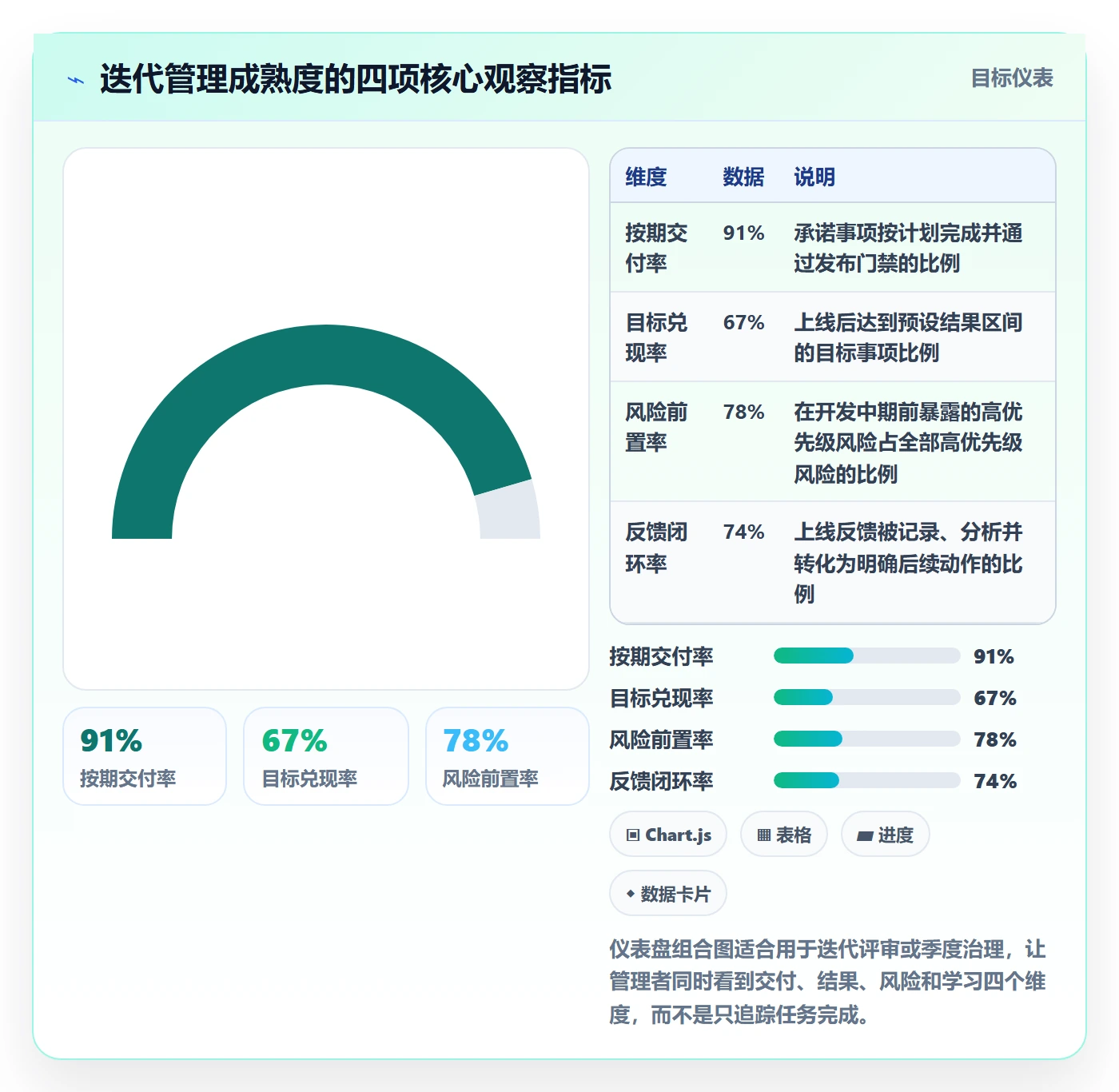Click the 按期交付率 cell in the table
Image resolution: width=1119 pixels, height=1092 pixels.
pyautogui.click(x=656, y=248)
